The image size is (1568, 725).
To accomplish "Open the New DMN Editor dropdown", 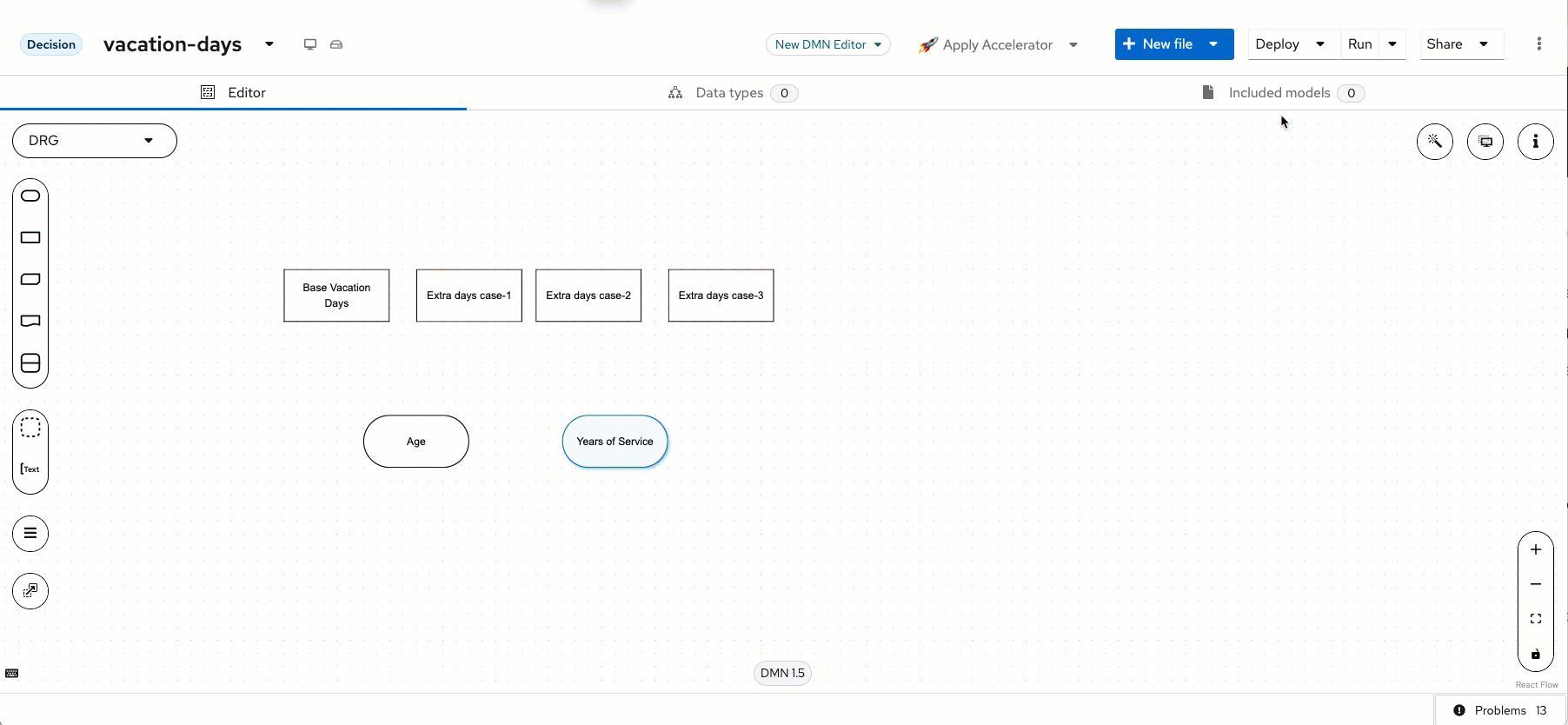I will click(x=827, y=44).
